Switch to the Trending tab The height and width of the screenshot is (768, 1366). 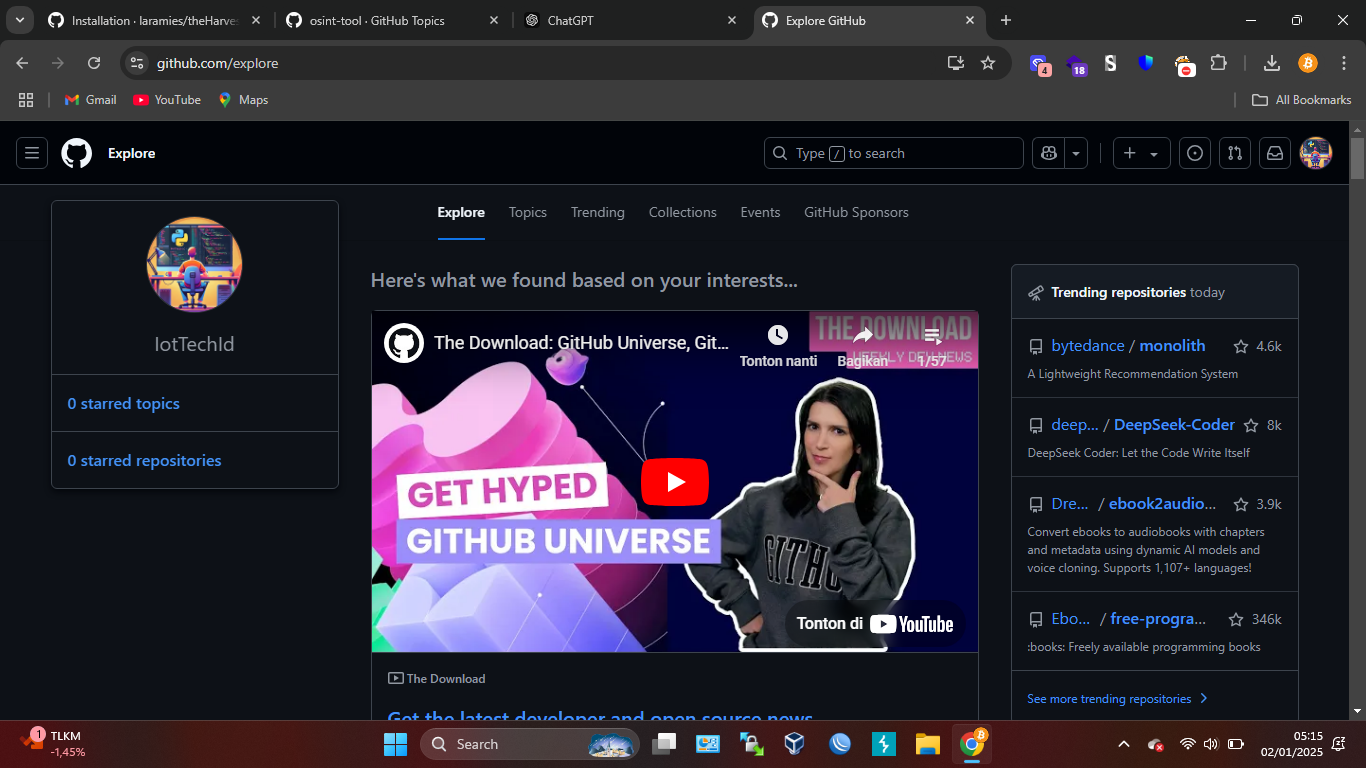click(598, 212)
